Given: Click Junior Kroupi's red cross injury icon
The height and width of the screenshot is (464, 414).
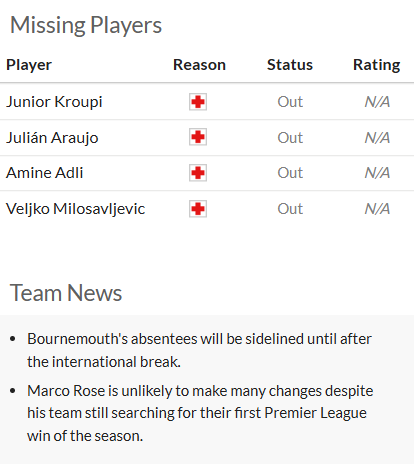Looking at the screenshot, I should (198, 102).
